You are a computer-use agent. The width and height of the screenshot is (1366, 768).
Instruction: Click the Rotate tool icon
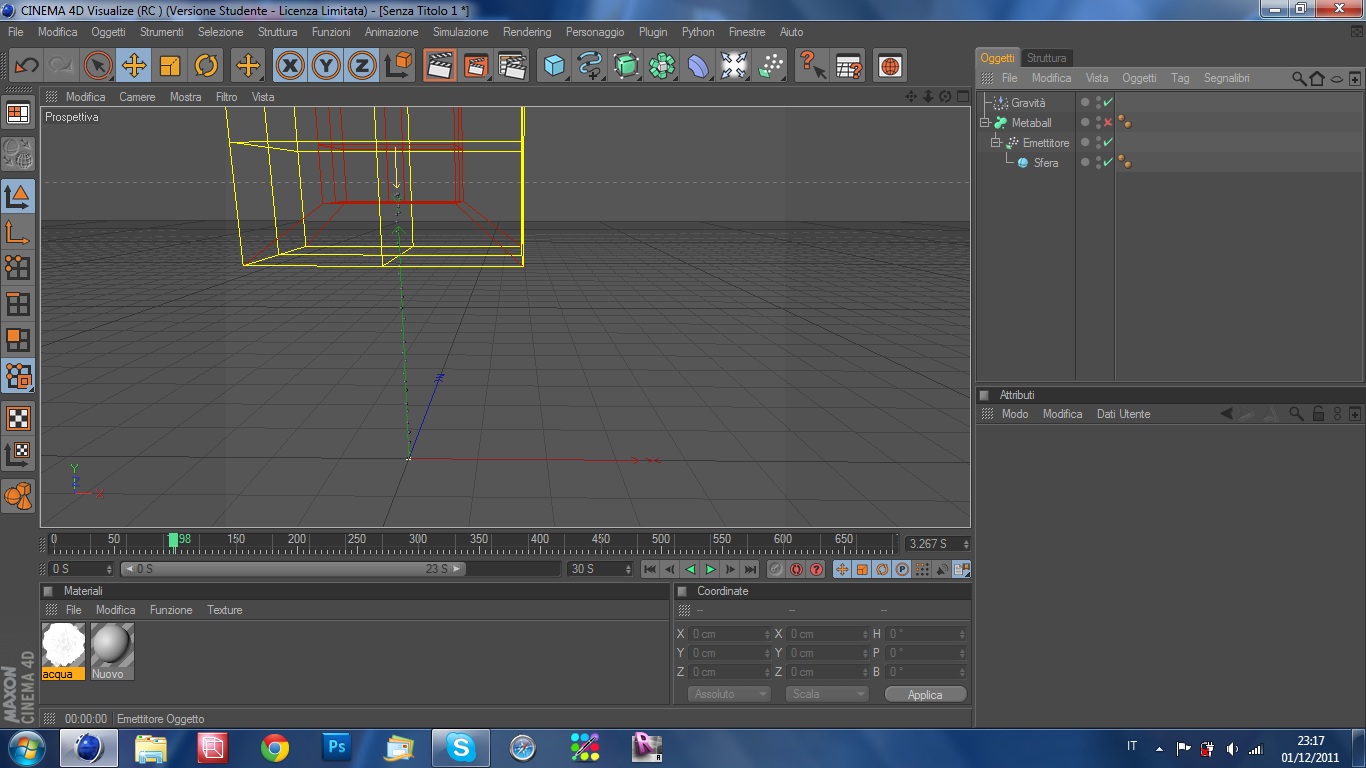coord(206,66)
